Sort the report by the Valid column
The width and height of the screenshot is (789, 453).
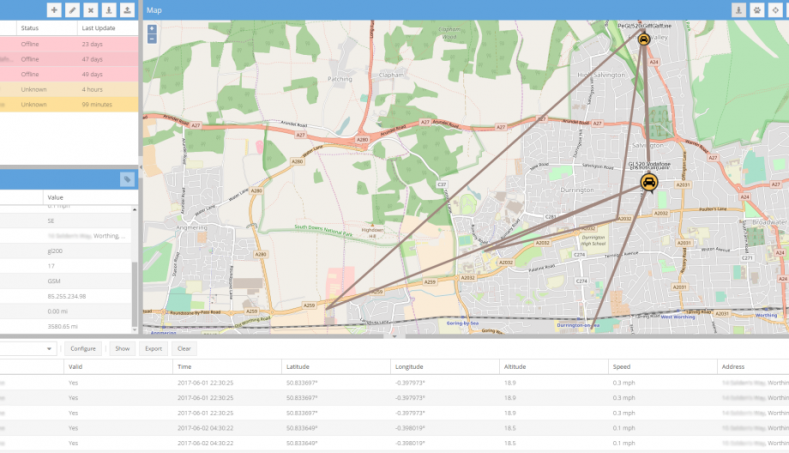tap(118, 366)
